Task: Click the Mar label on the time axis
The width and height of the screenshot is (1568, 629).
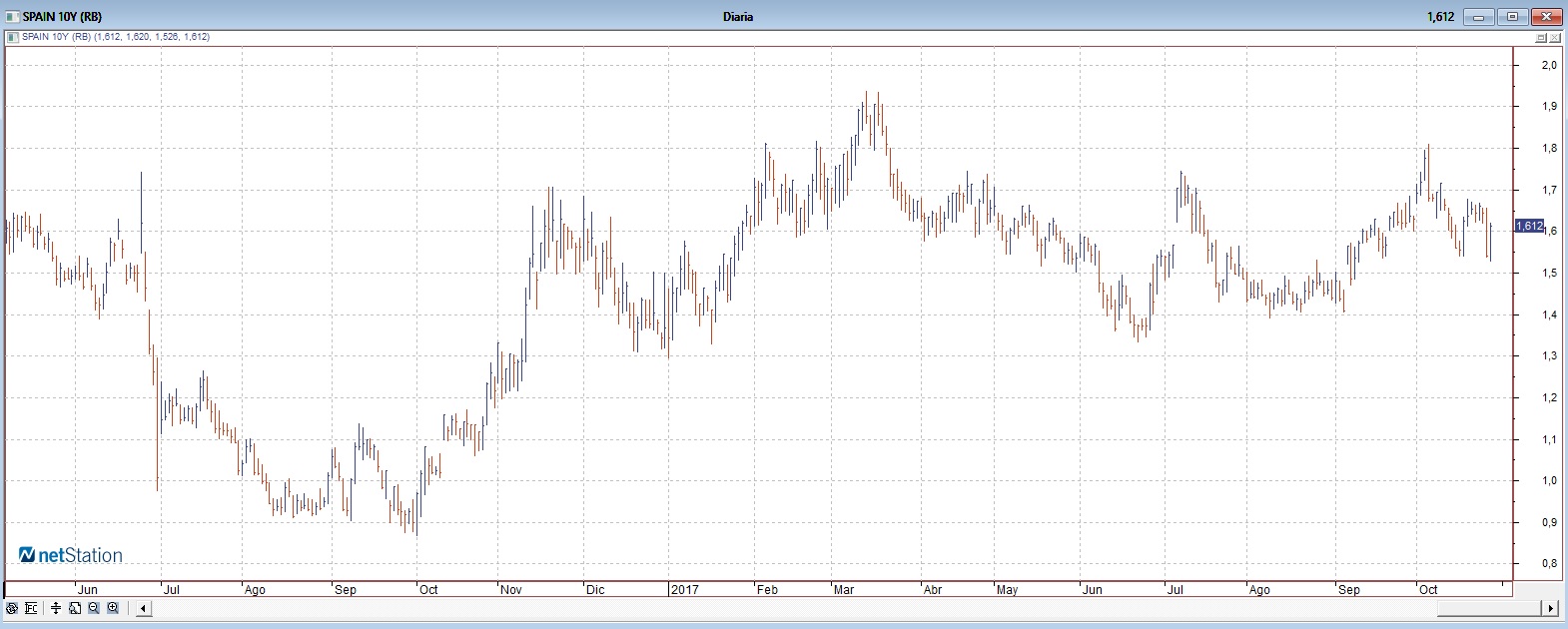Action: 844,590
